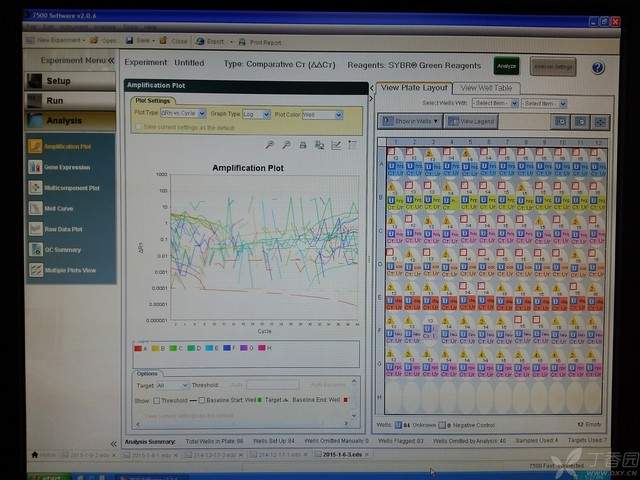The image size is (640, 480).
Task: Click the yellow B legend color swatch
Action: (156, 348)
